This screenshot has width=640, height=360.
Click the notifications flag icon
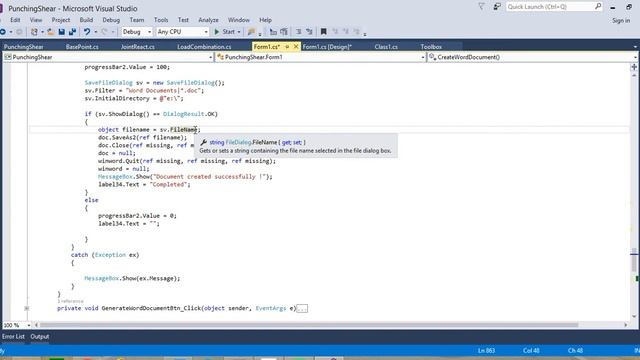(482, 7)
